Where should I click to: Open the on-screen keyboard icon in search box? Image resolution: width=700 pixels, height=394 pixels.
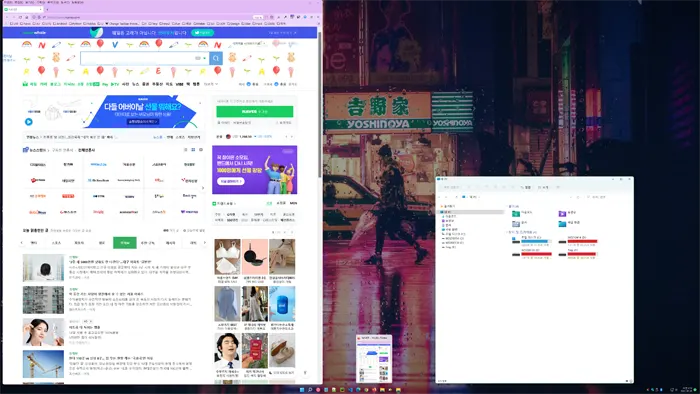pos(198,58)
